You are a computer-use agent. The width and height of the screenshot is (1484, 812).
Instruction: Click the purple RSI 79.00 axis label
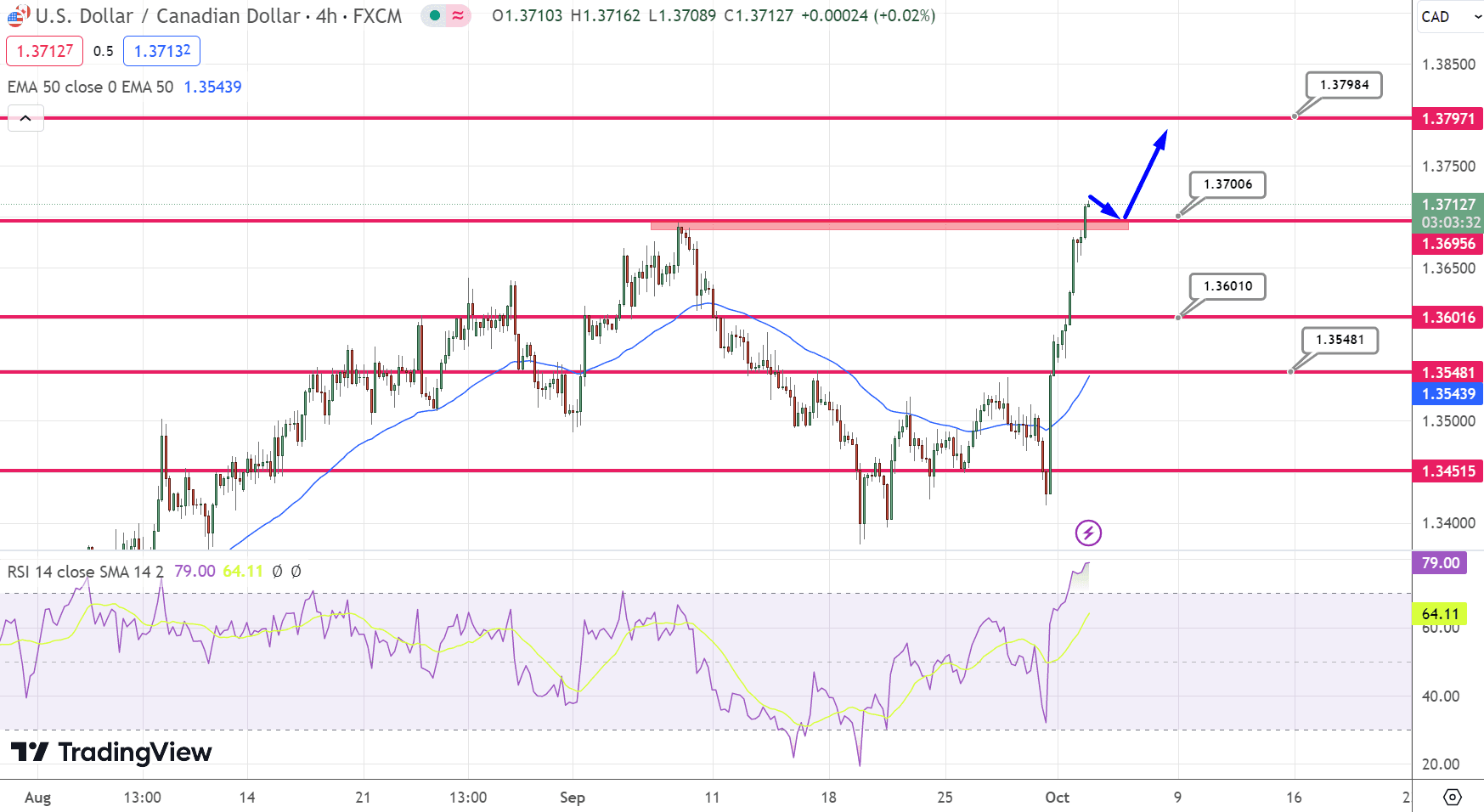click(x=1440, y=563)
